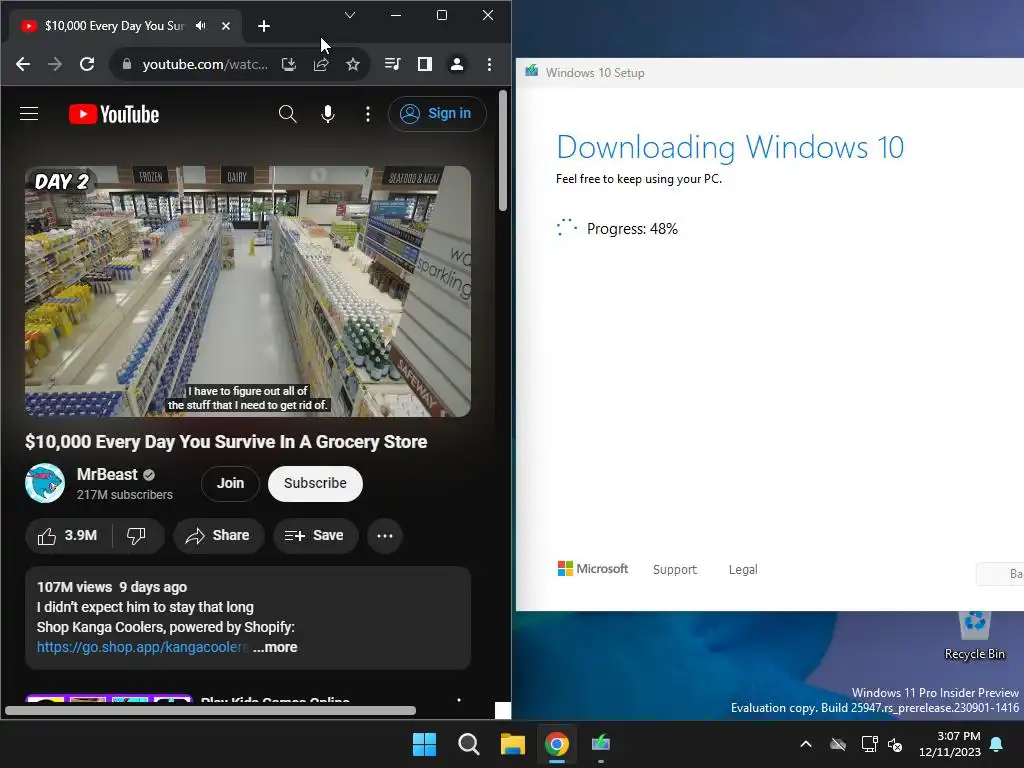Open File Explorer from the taskbar
The height and width of the screenshot is (768, 1024).
513,744
